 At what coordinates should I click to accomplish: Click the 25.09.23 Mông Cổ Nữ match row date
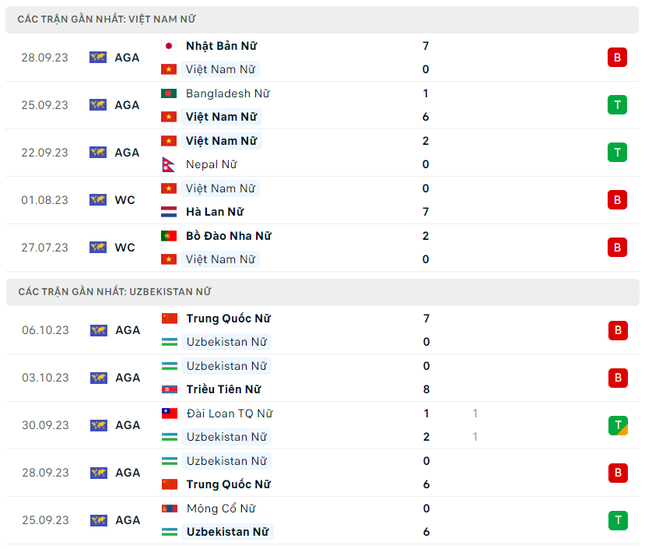pos(45,520)
